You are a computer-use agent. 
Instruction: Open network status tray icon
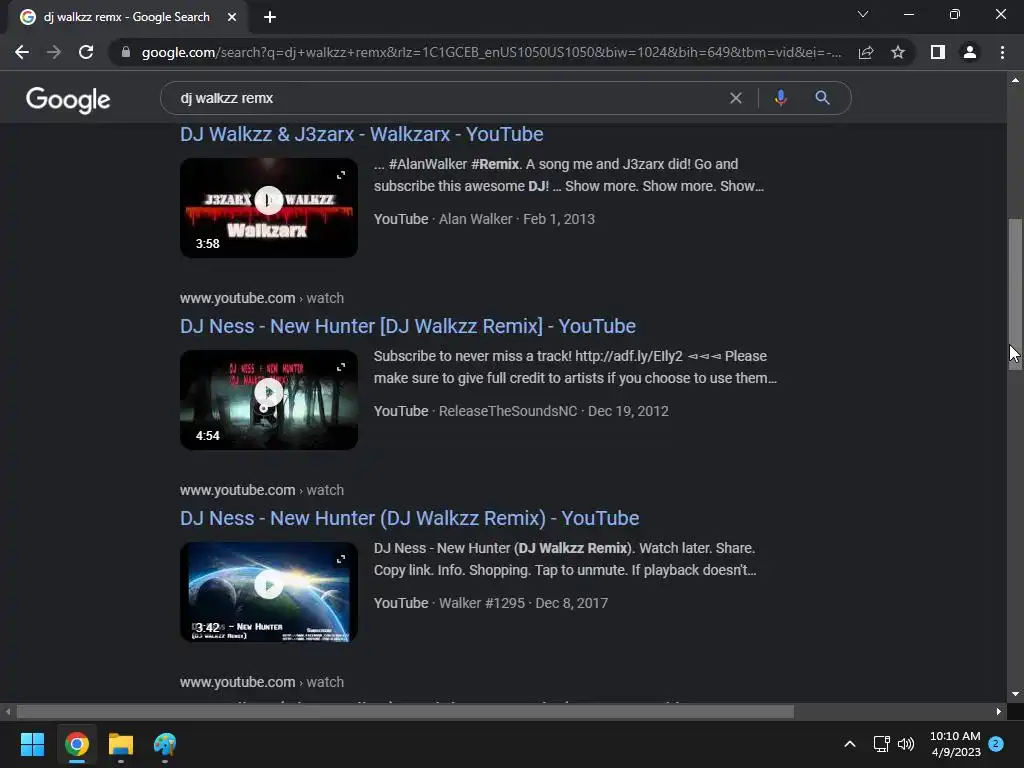[x=882, y=744]
